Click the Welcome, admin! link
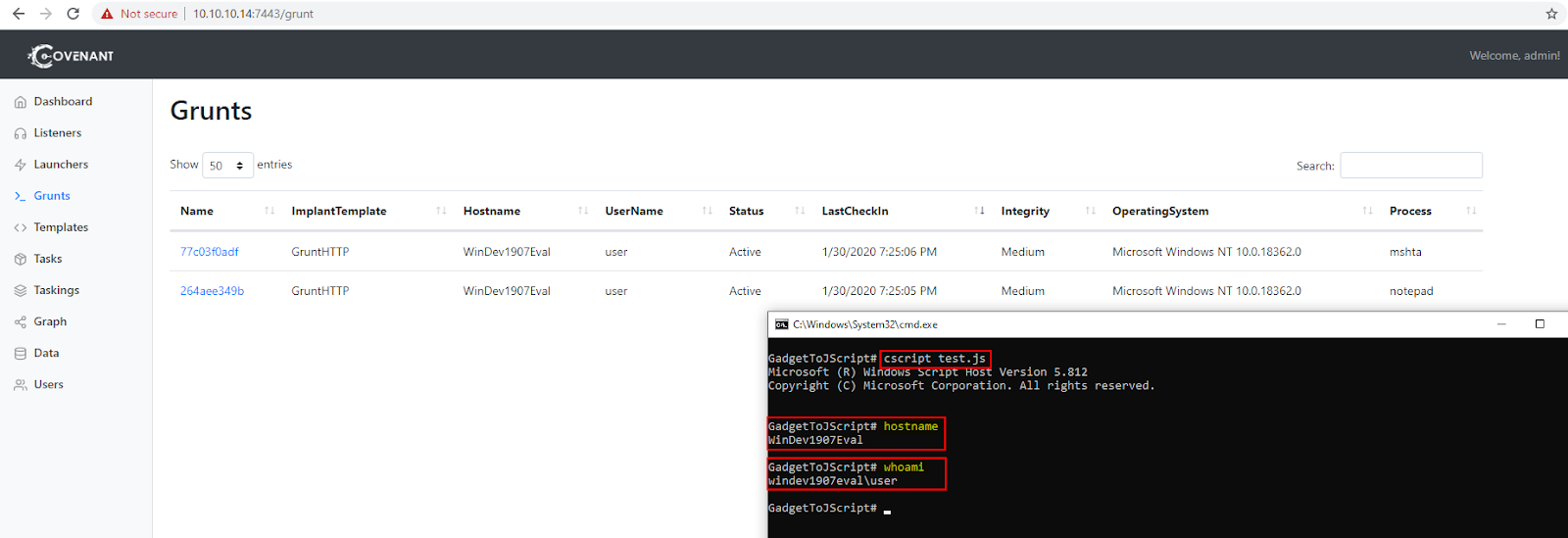 [1514, 56]
